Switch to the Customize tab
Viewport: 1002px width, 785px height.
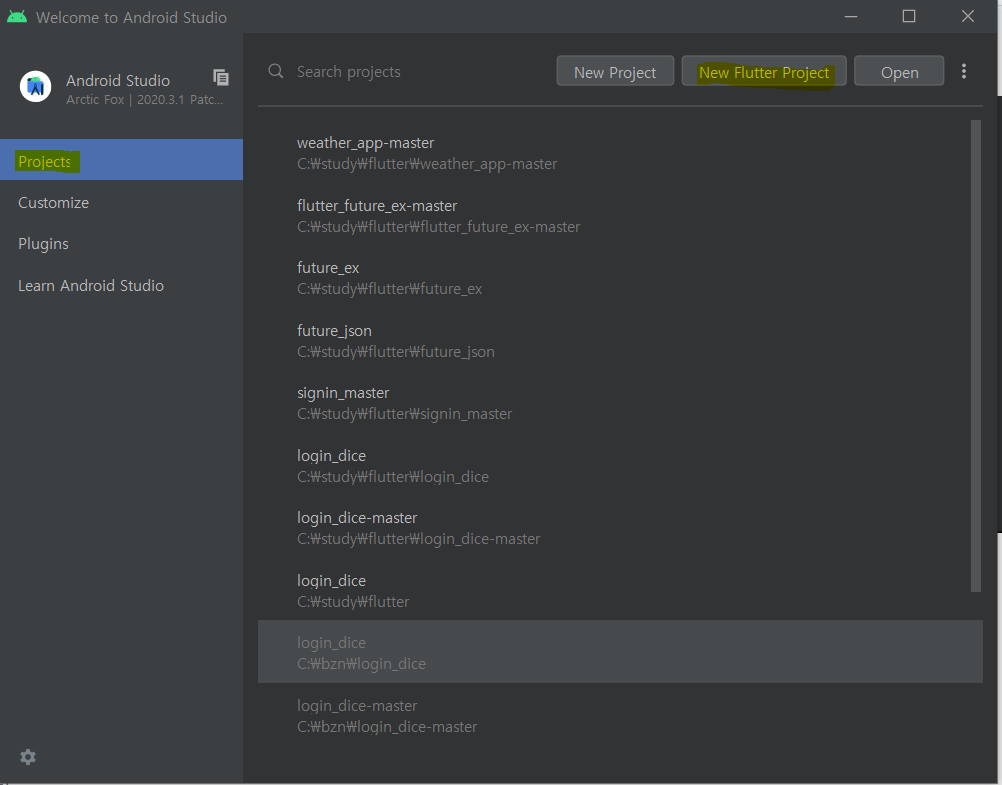point(121,203)
